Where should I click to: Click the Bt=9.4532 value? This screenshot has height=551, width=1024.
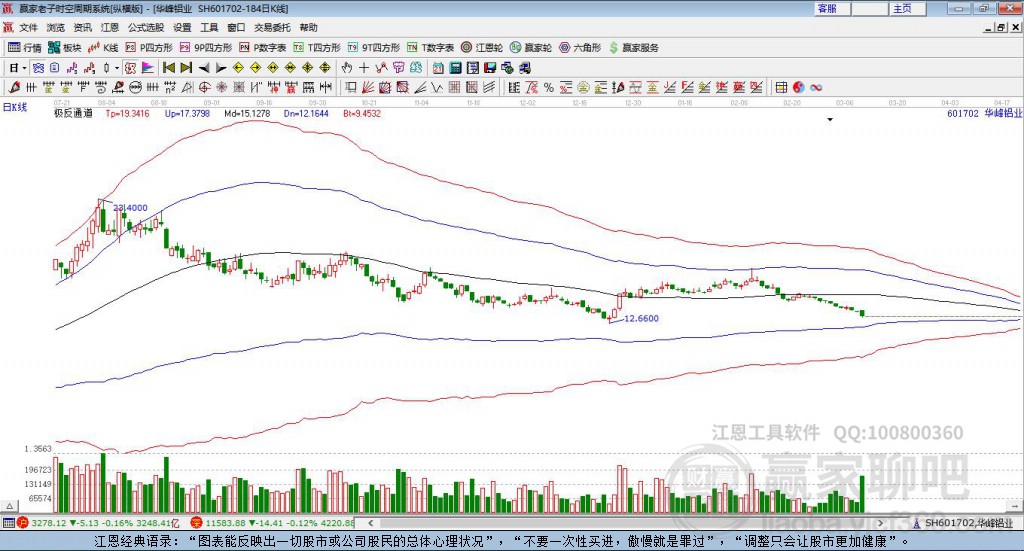[x=362, y=114]
